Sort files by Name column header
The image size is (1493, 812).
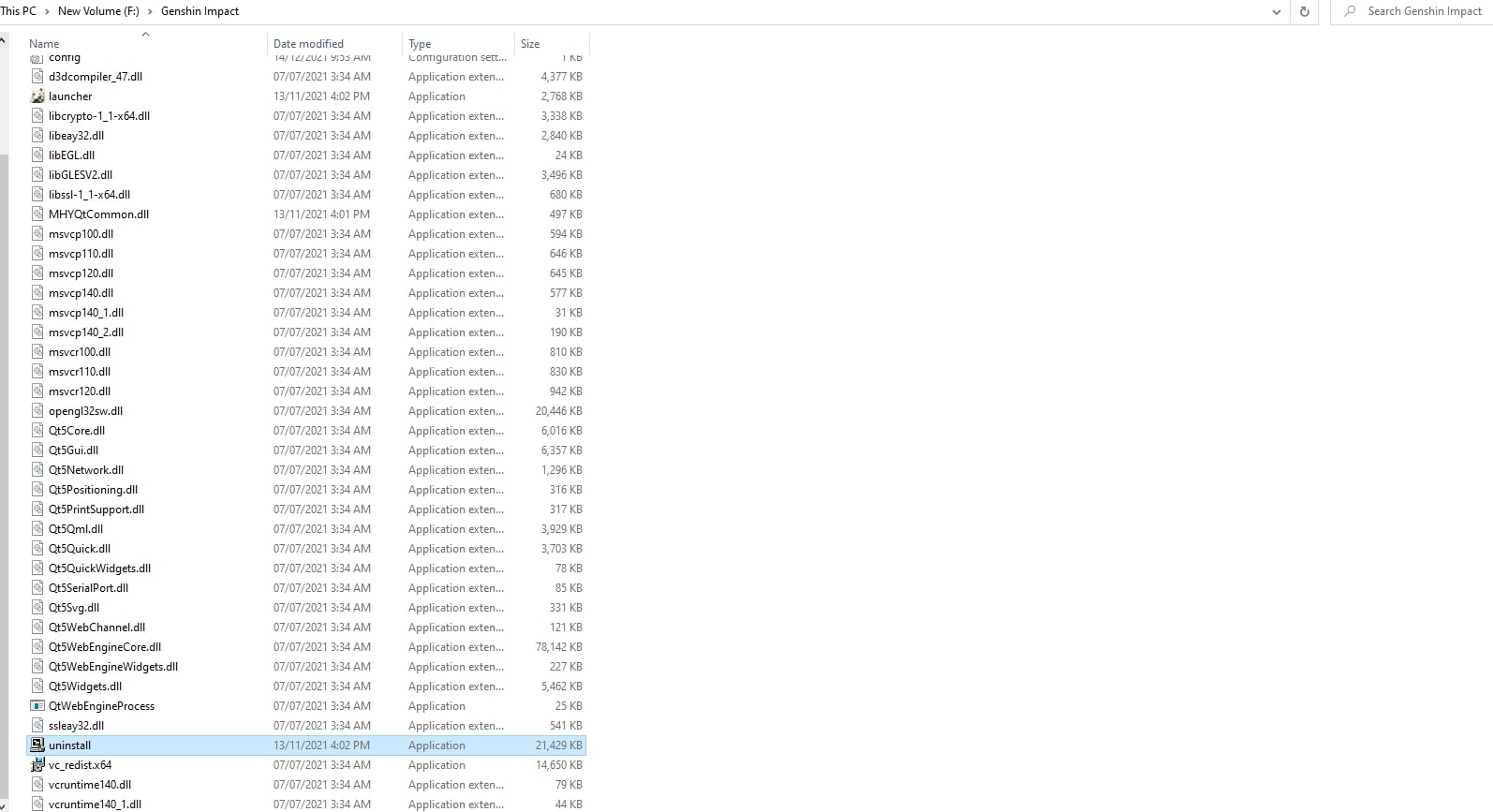tap(44, 44)
